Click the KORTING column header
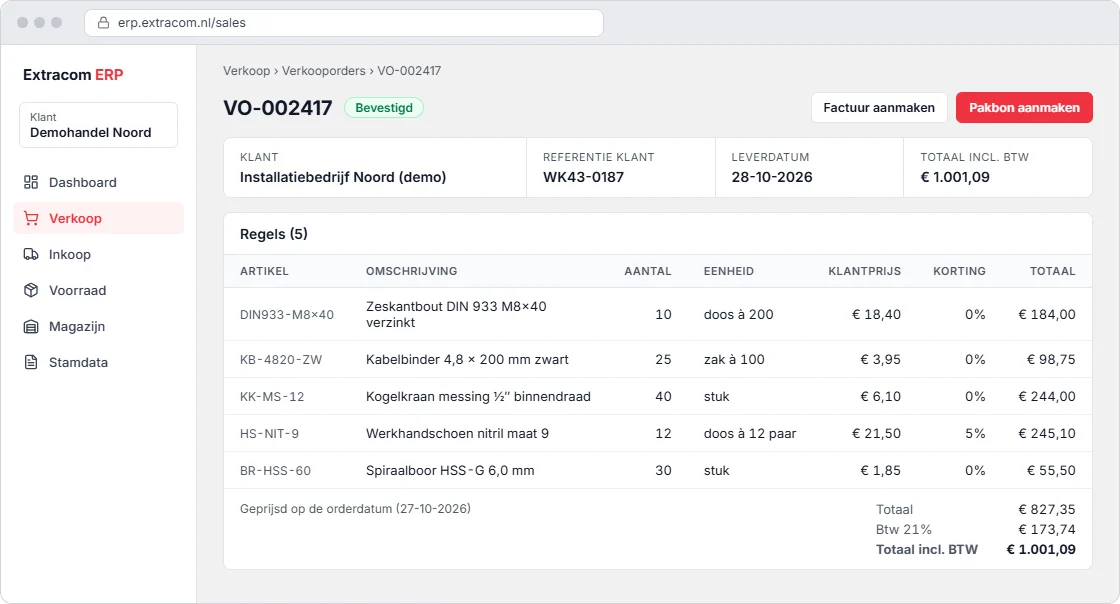Screen dimensions: 1120x604 click(959, 271)
